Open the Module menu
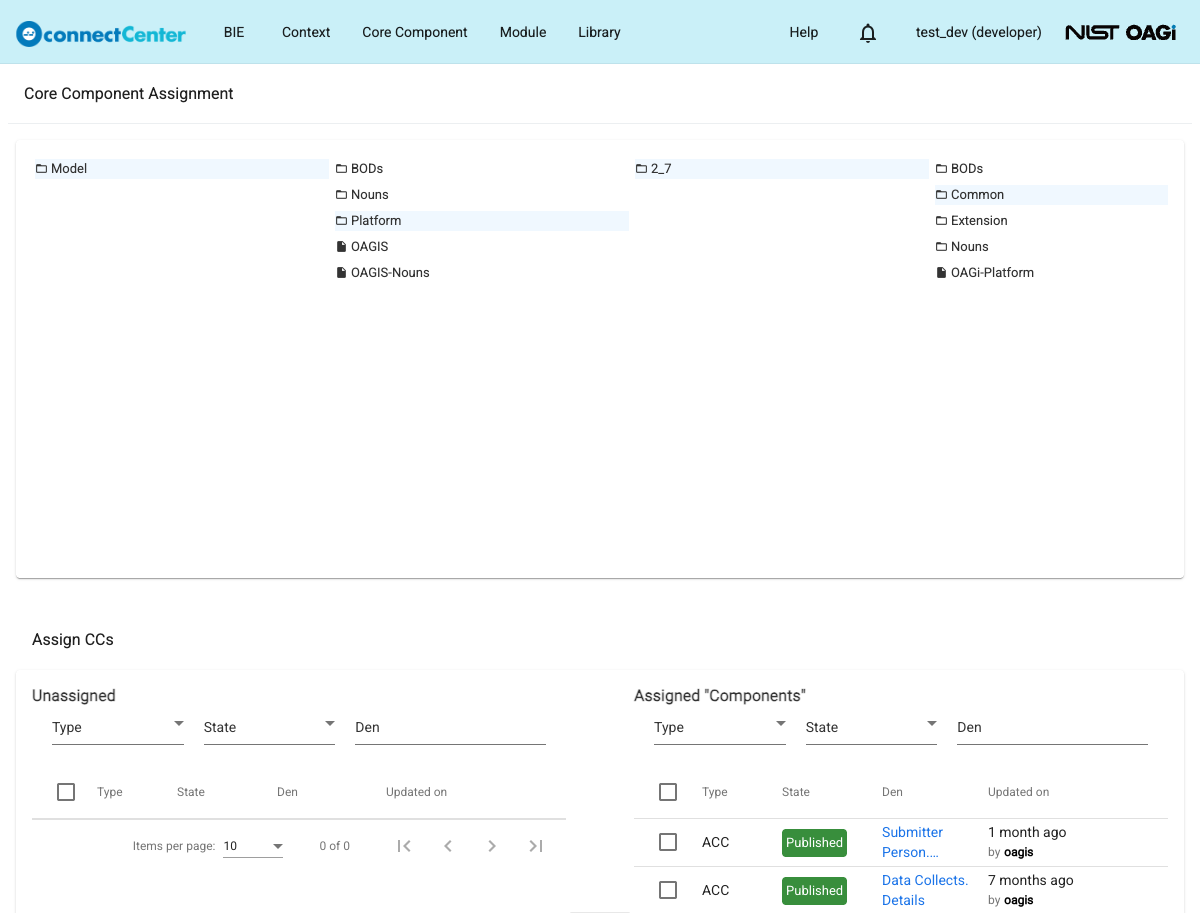 [523, 32]
